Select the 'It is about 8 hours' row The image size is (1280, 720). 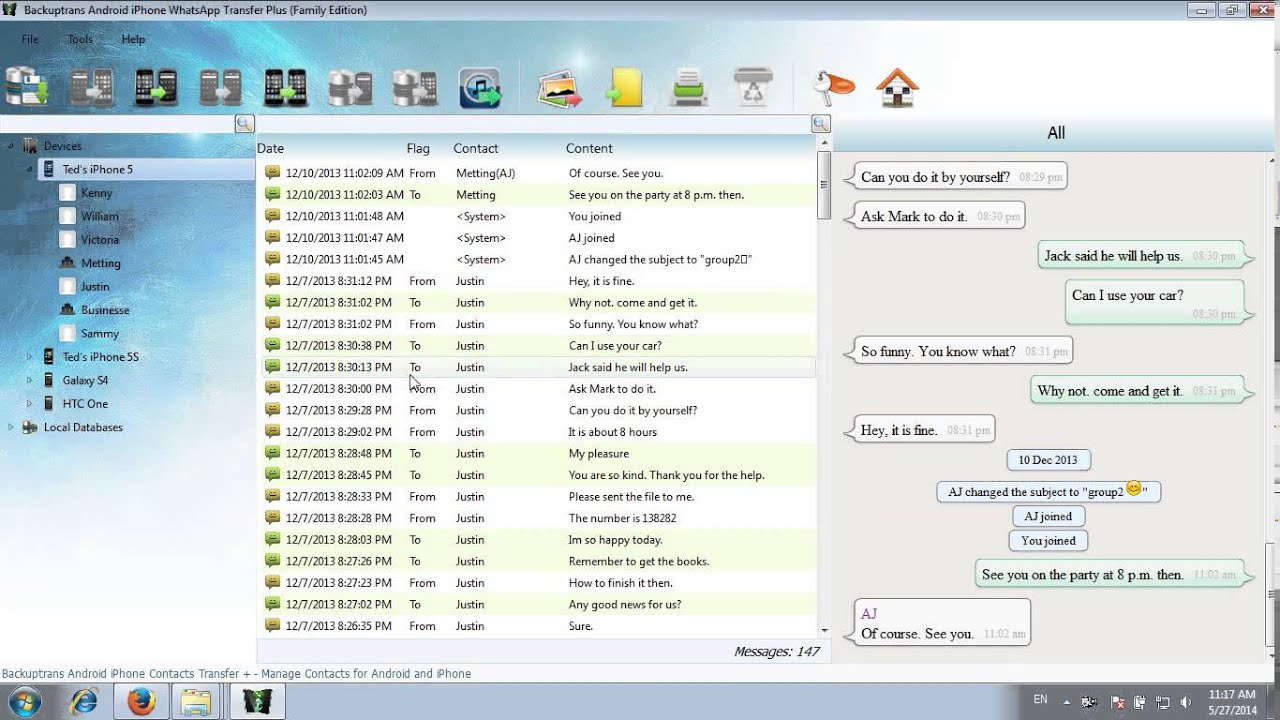(x=537, y=432)
